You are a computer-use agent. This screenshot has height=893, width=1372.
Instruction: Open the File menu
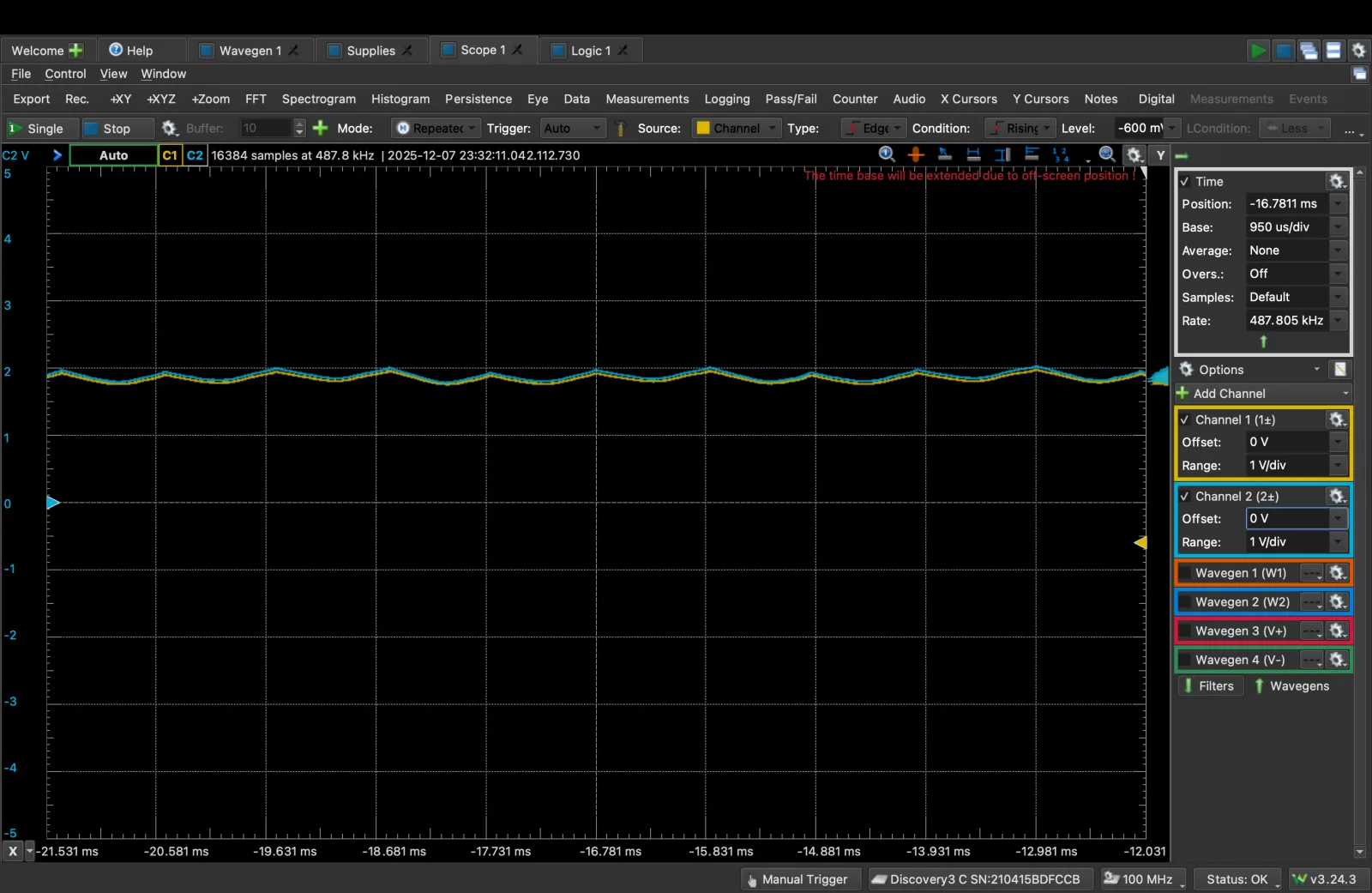(21, 74)
